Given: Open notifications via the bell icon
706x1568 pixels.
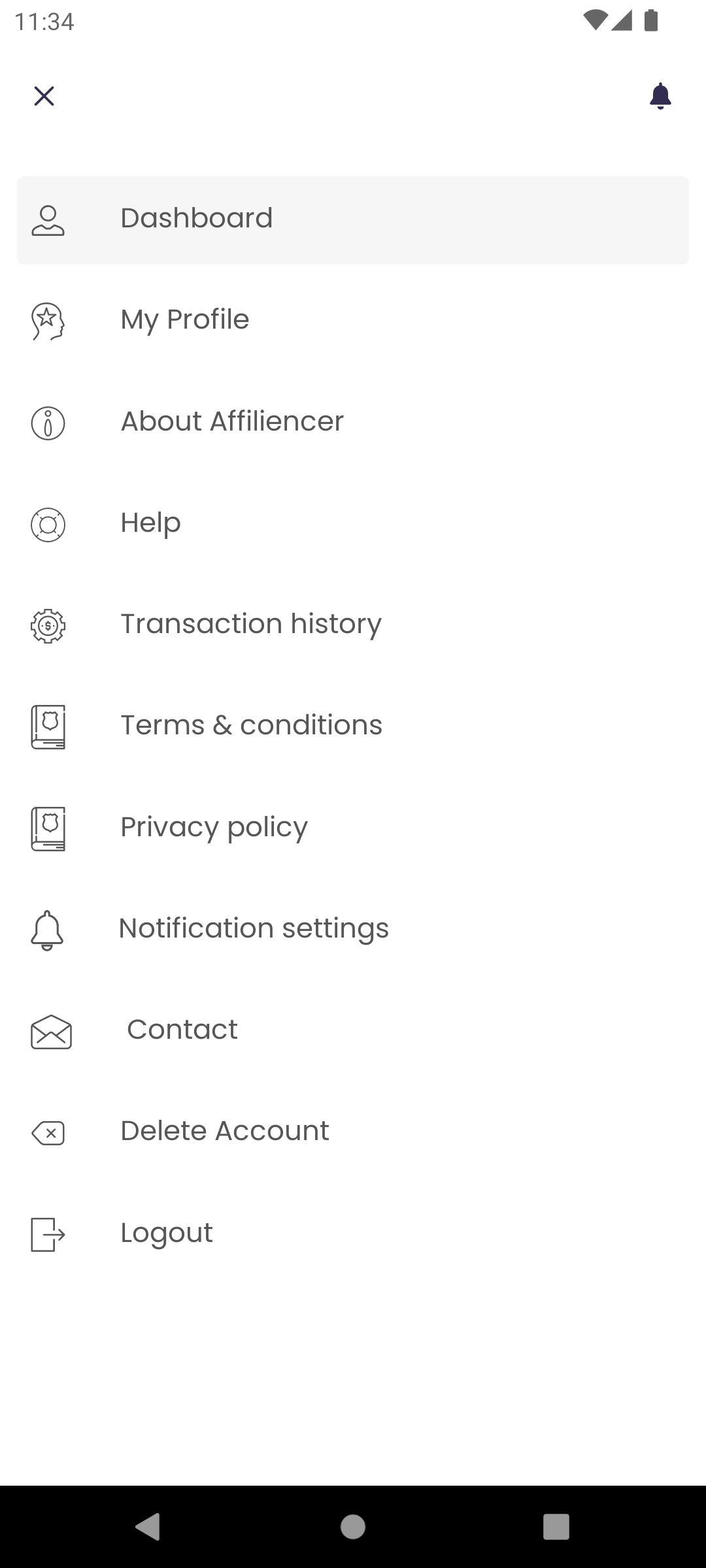Looking at the screenshot, I should coord(660,96).
